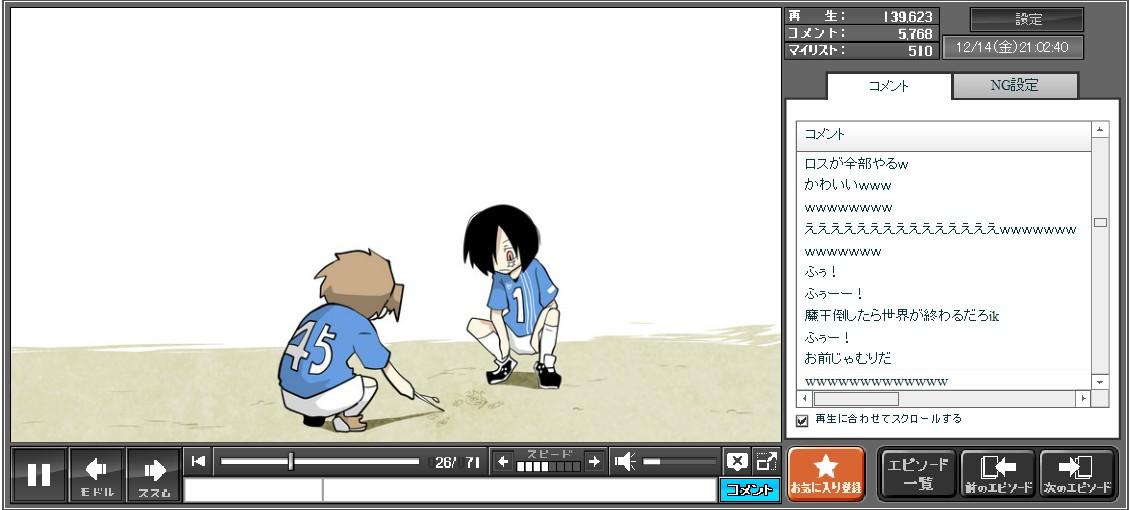
Task: Decrease playback speed with the left arrow
Action: 503,461
